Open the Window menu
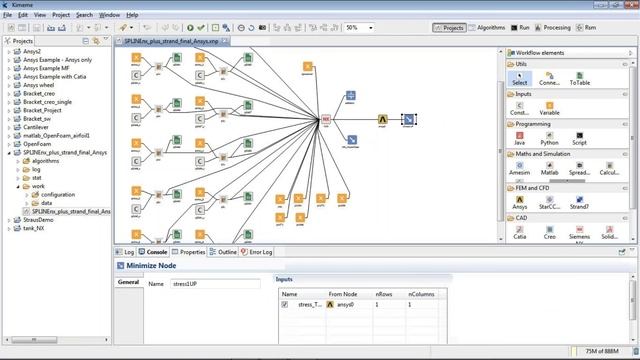Image resolution: width=640 pixels, height=360 pixels. [109, 15]
